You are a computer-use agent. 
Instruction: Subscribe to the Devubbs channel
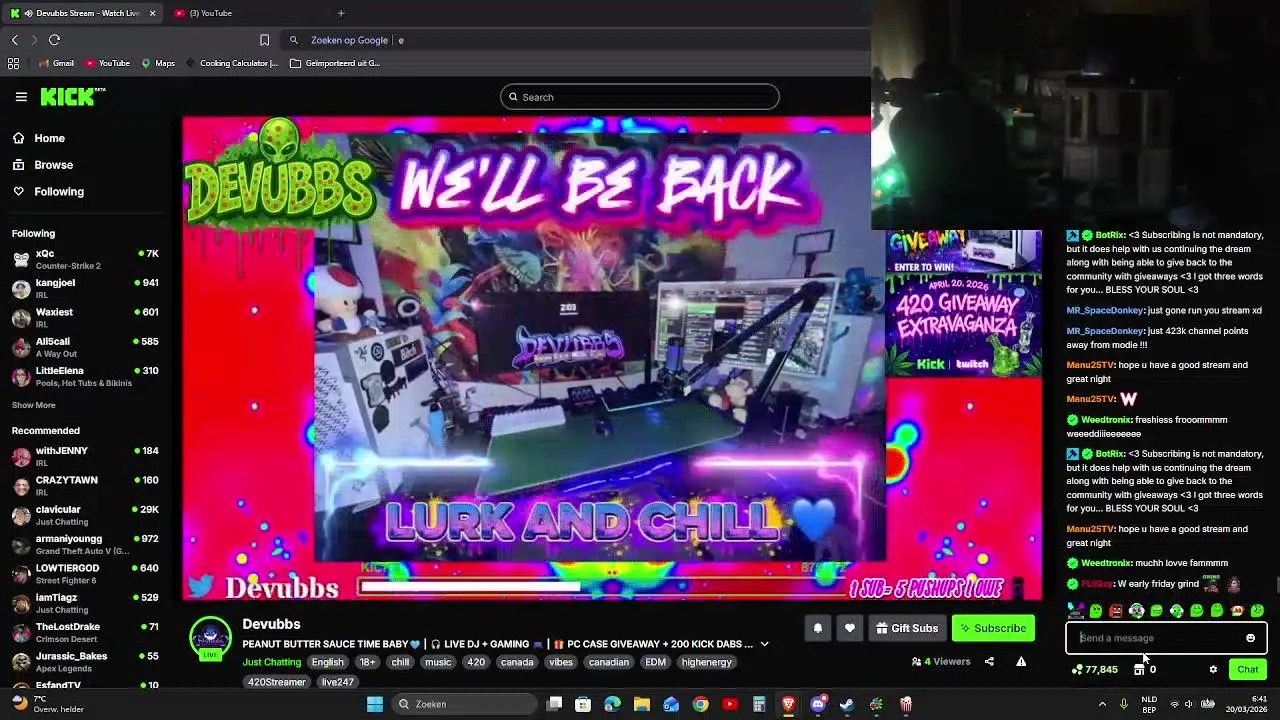click(x=993, y=628)
